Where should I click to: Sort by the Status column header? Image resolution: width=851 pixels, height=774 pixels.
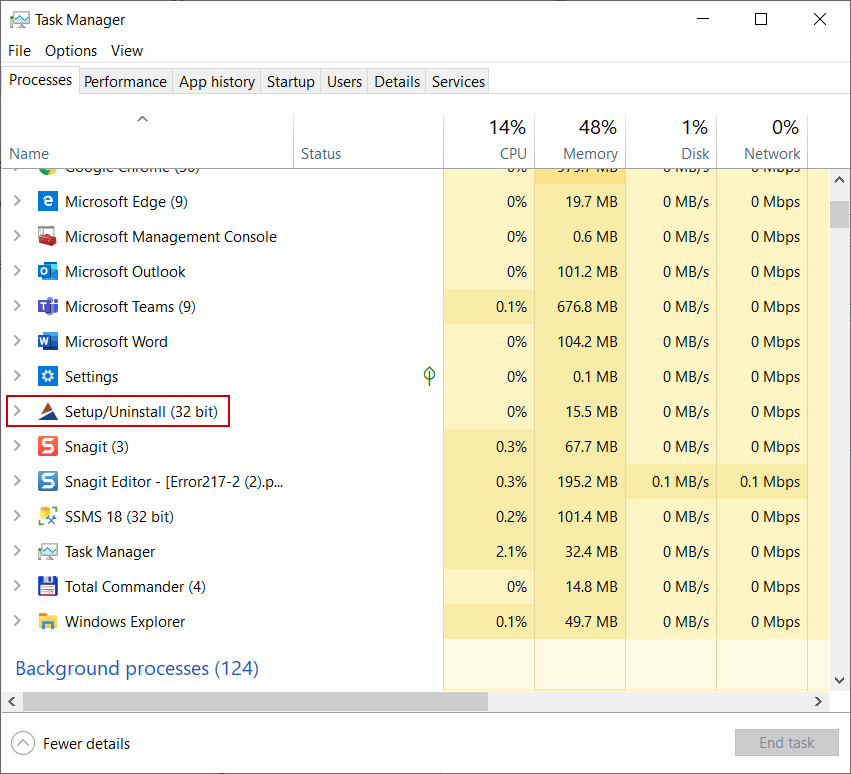tap(369, 141)
